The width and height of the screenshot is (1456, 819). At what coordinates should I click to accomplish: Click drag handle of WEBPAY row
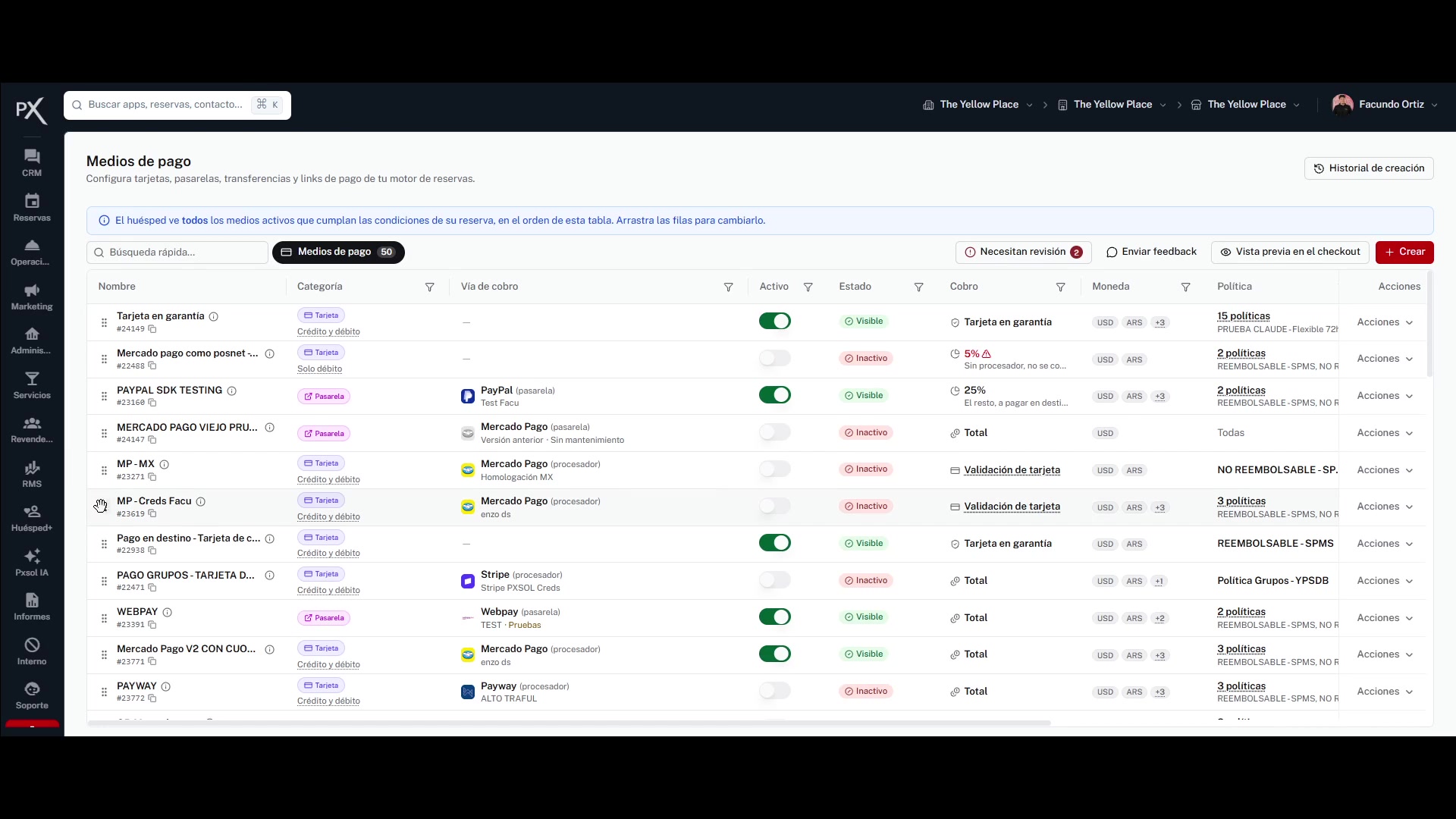click(104, 618)
